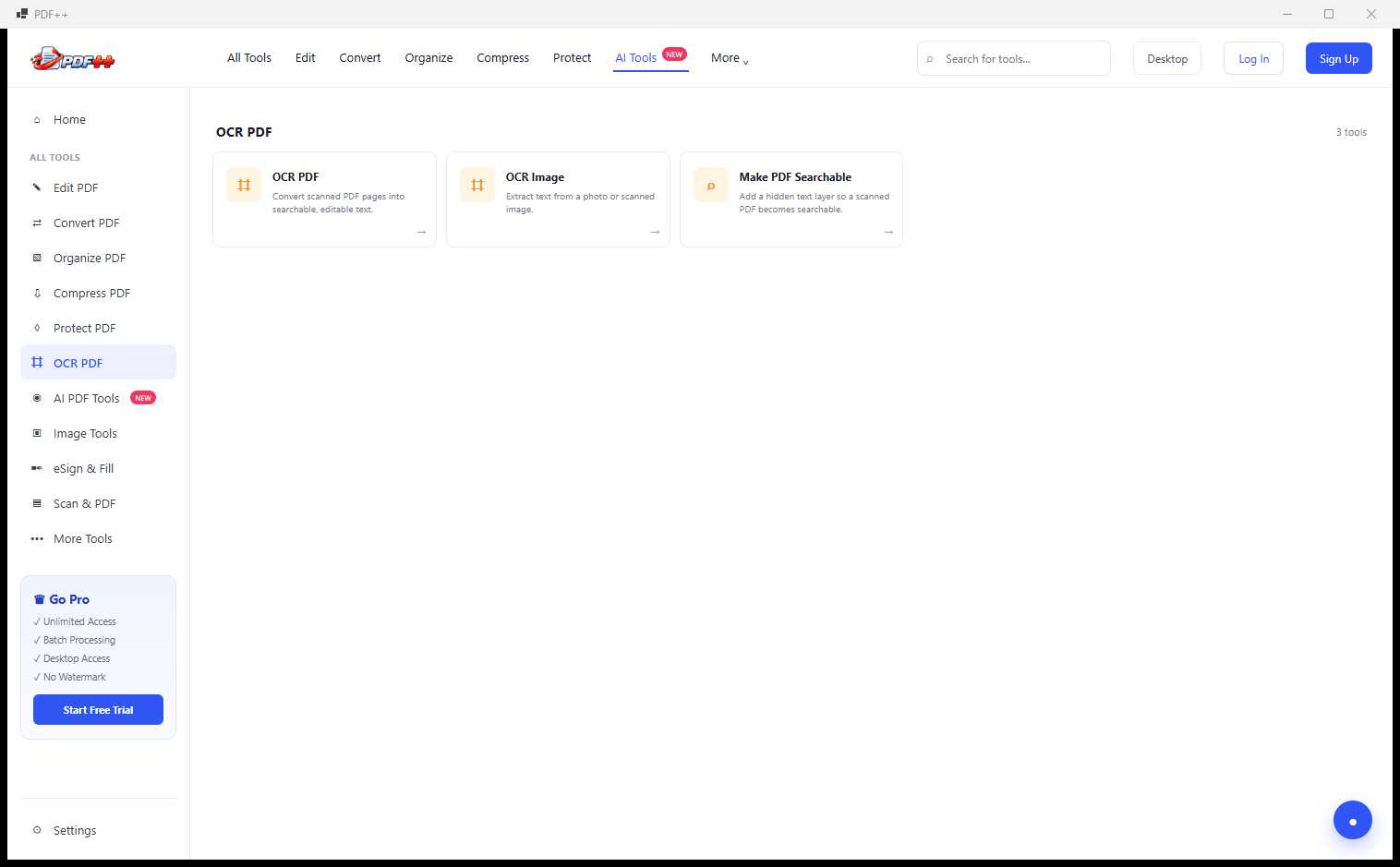The image size is (1400, 867).
Task: Click the NEW badge beside AI PDF Tools
Action: 143,398
